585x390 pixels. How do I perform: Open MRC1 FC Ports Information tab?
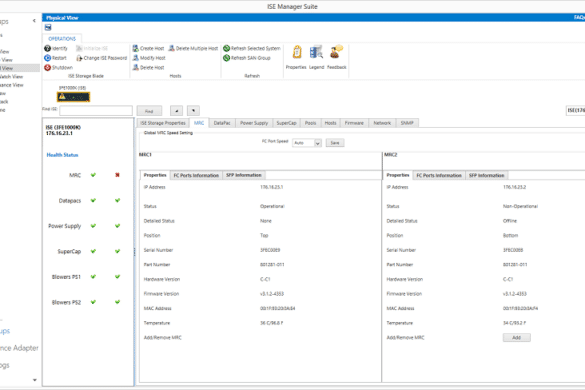pos(196,175)
